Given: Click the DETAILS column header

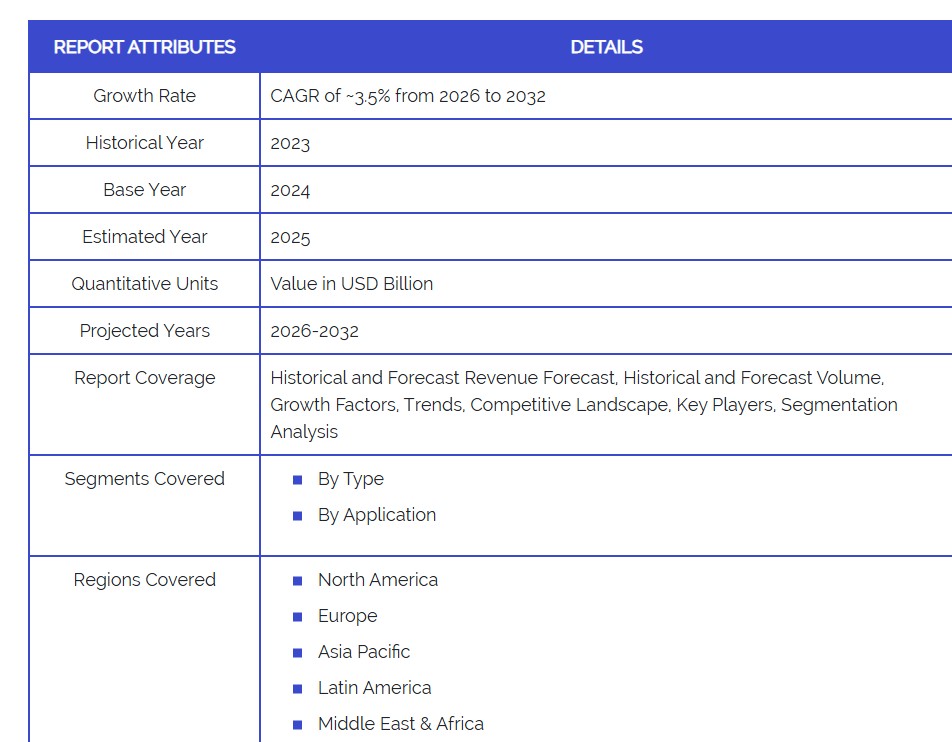Looking at the screenshot, I should [606, 47].
